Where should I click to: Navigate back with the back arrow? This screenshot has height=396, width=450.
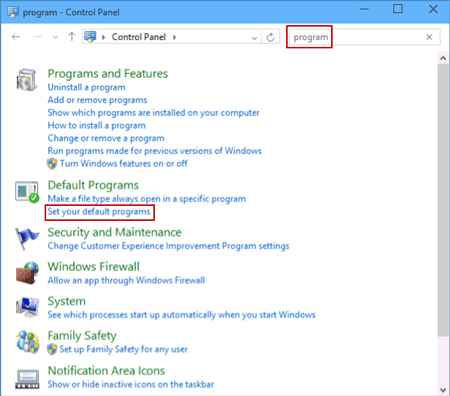click(x=16, y=37)
